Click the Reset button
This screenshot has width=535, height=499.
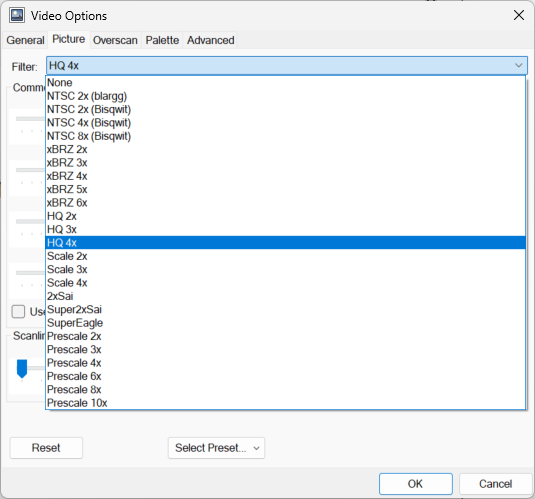pyautogui.click(x=46, y=448)
